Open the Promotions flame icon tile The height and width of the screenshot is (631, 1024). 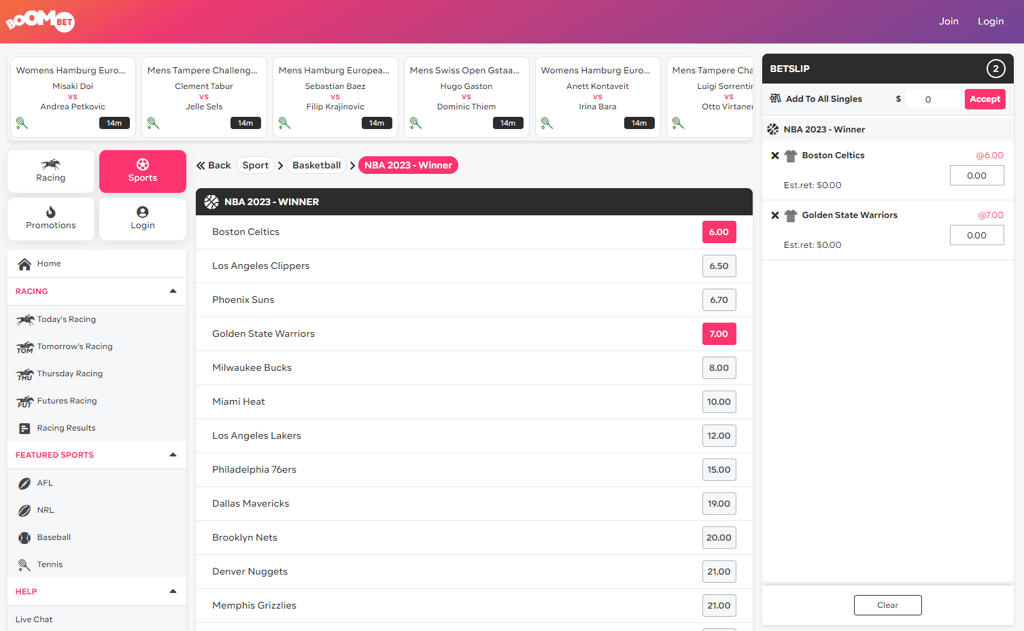pyautogui.click(x=51, y=219)
